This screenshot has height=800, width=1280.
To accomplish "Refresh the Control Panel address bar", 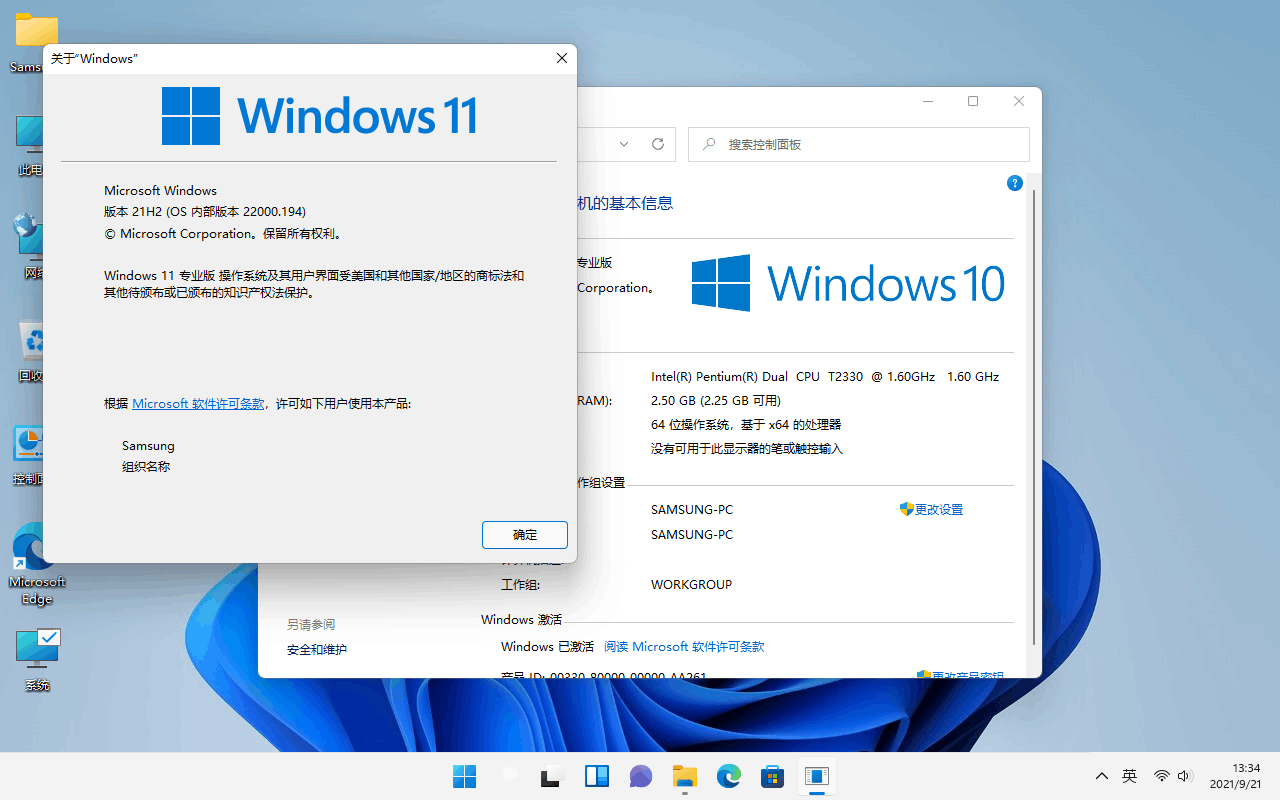I will pos(658,144).
